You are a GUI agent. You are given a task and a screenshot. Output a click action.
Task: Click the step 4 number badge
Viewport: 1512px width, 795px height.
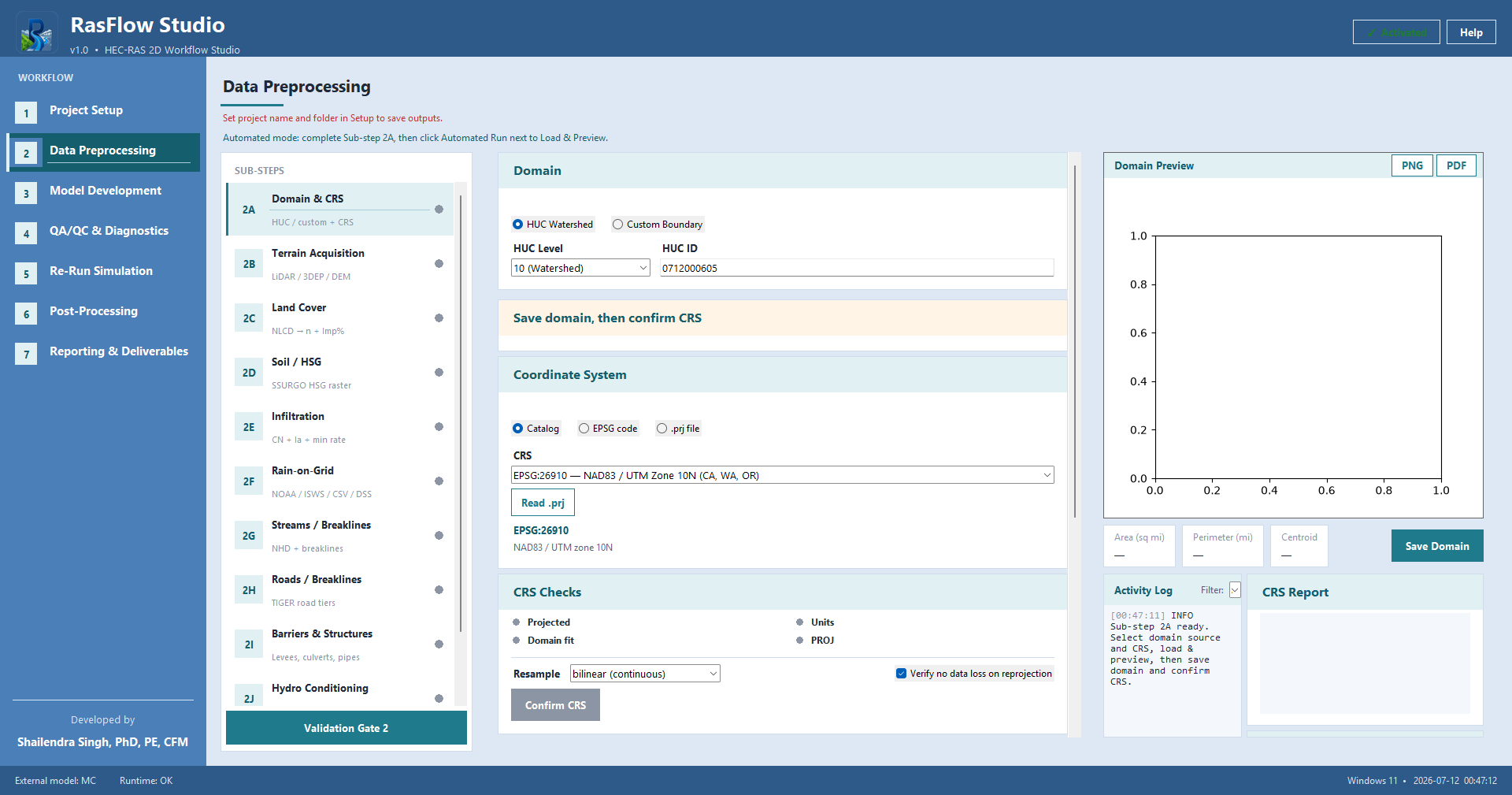click(26, 234)
